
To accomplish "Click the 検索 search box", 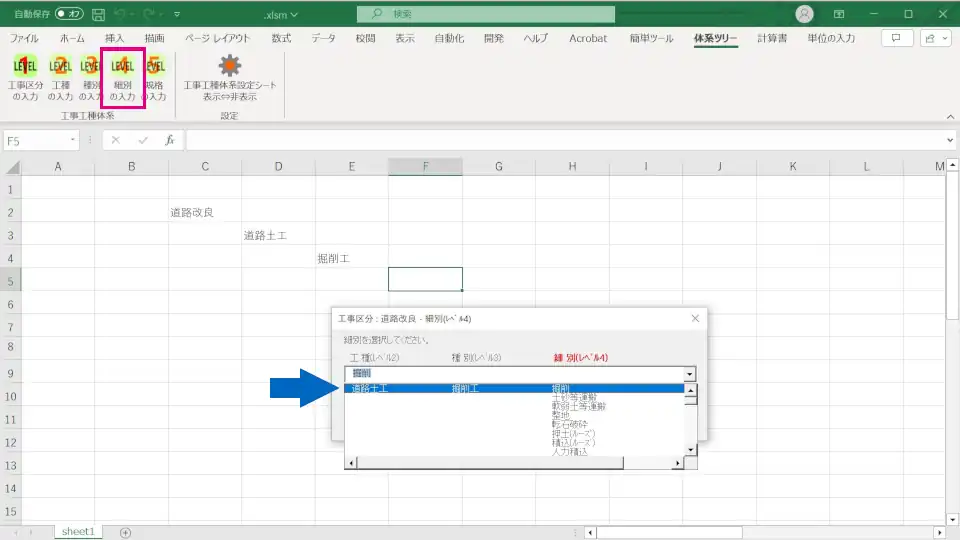I will (x=486, y=14).
